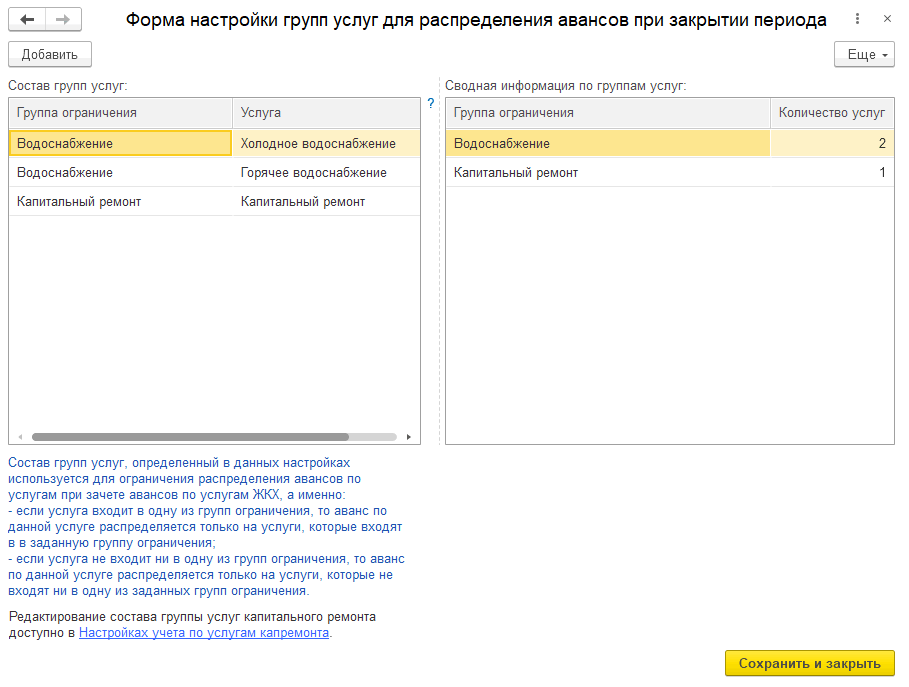This screenshot has width=909, height=687.
Task: Sort by Количество услуг column header
Action: tap(831, 113)
